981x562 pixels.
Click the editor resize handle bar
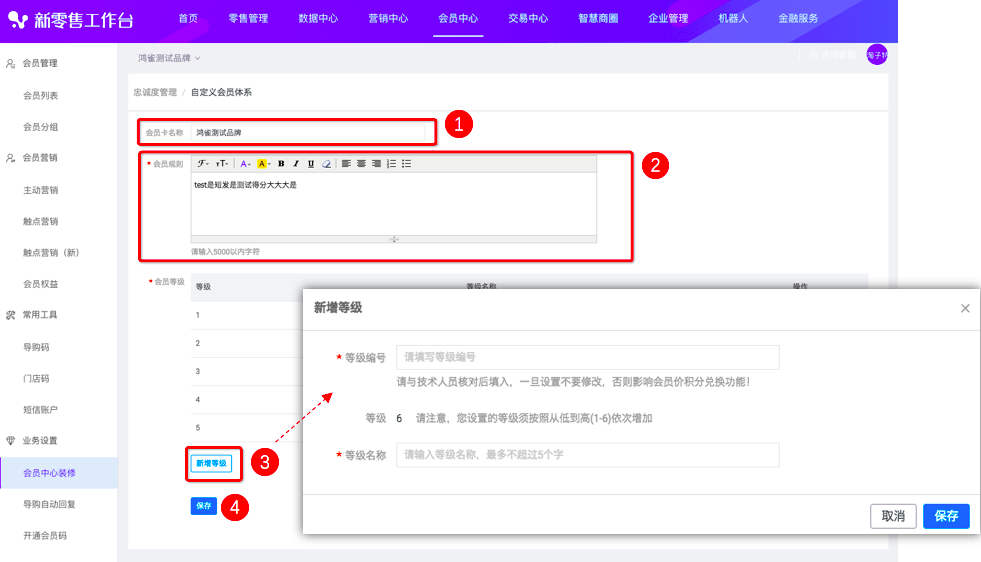pos(394,239)
